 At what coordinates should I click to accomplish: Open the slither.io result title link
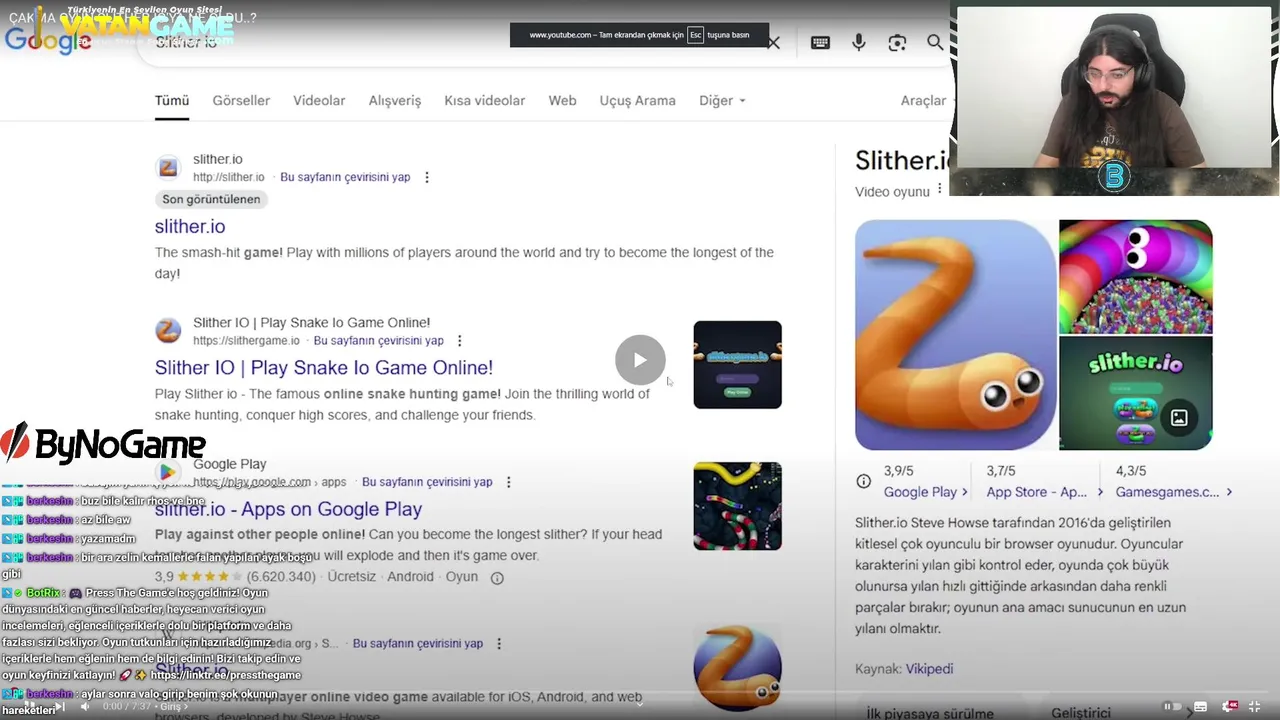point(190,226)
